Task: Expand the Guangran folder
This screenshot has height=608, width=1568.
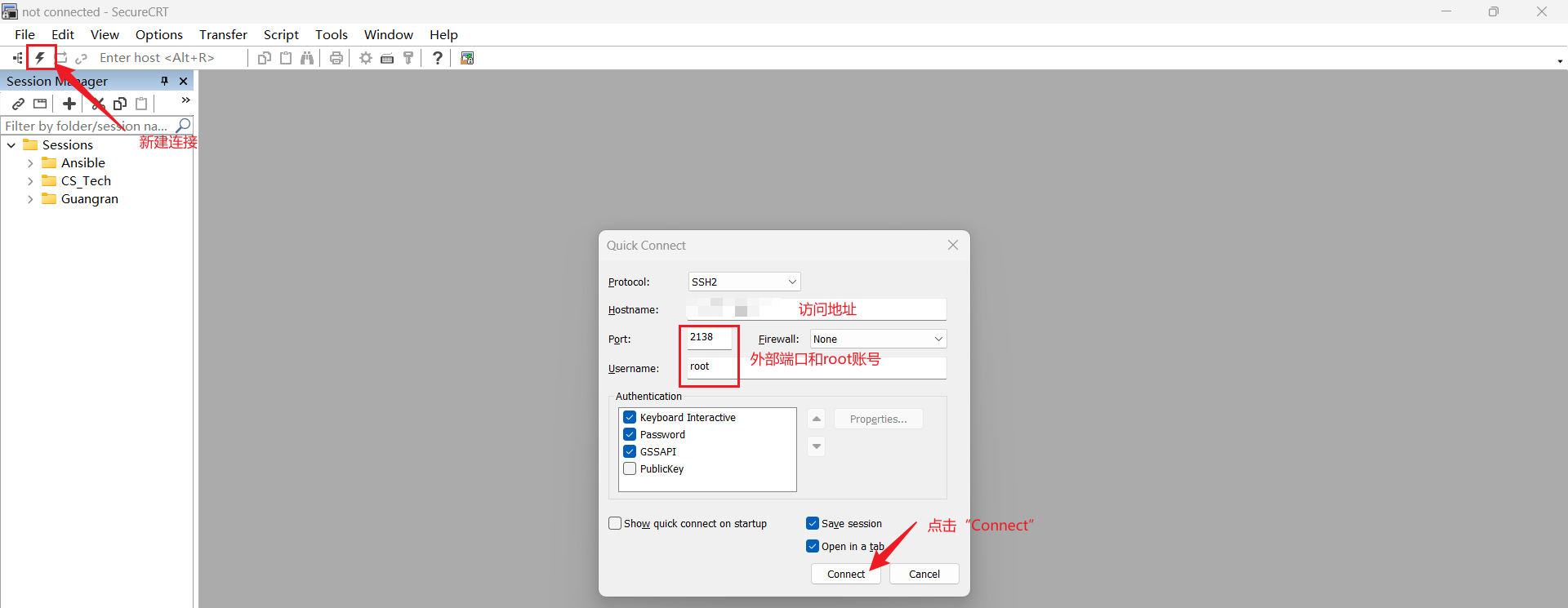Action: pos(30,199)
